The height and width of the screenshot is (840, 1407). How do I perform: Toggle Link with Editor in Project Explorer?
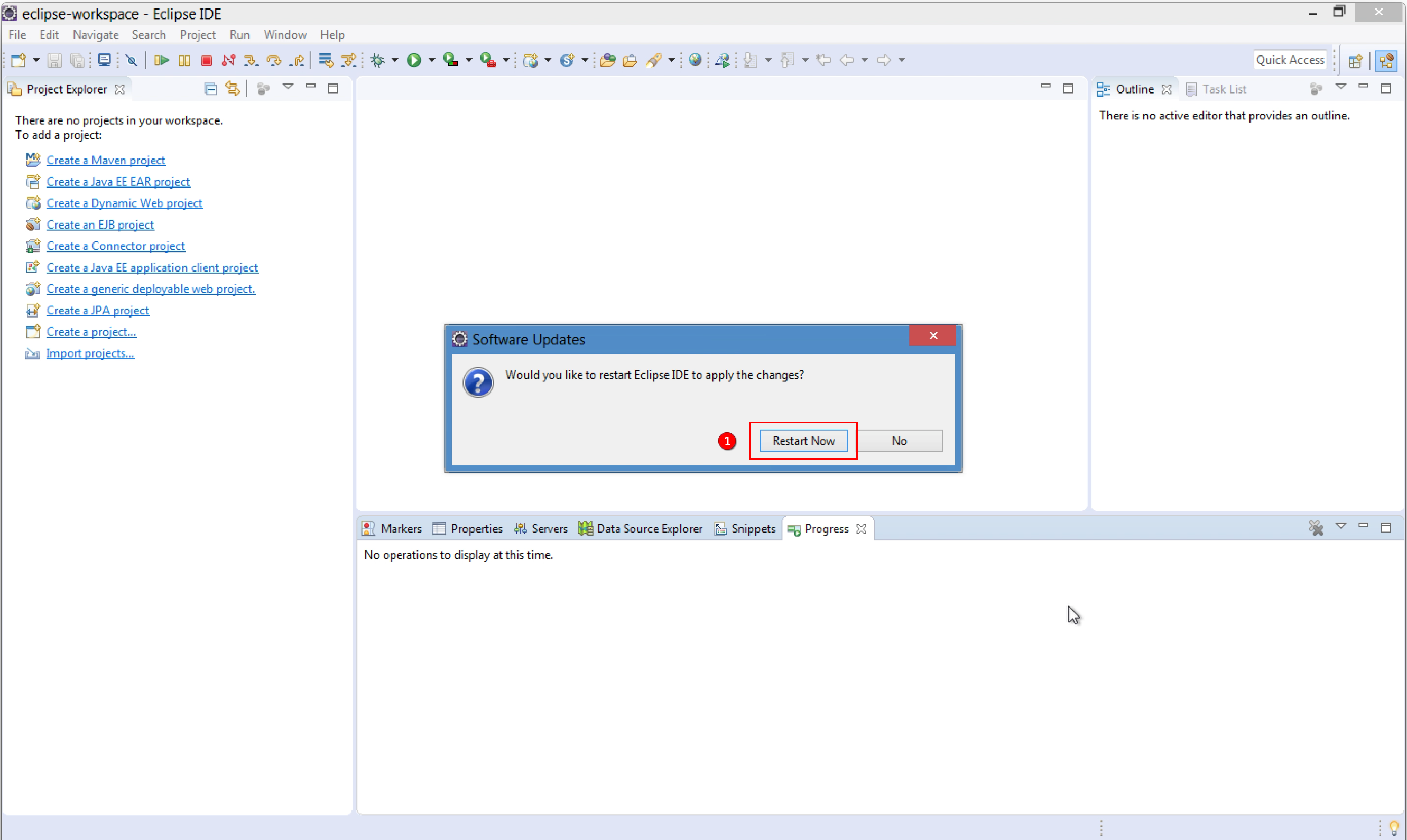(x=233, y=88)
